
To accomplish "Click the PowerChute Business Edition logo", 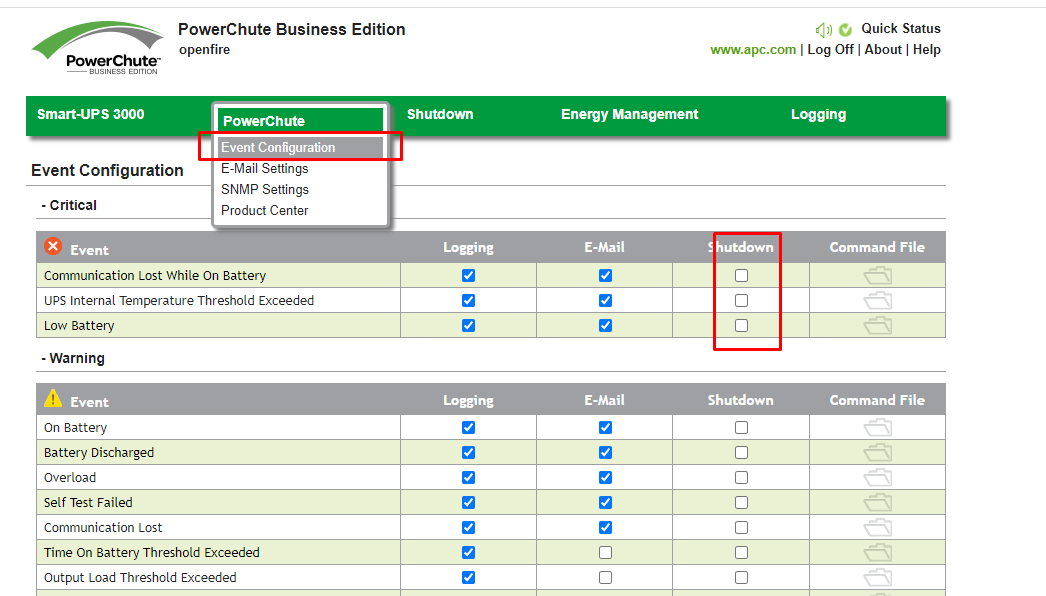I will 97,48.
